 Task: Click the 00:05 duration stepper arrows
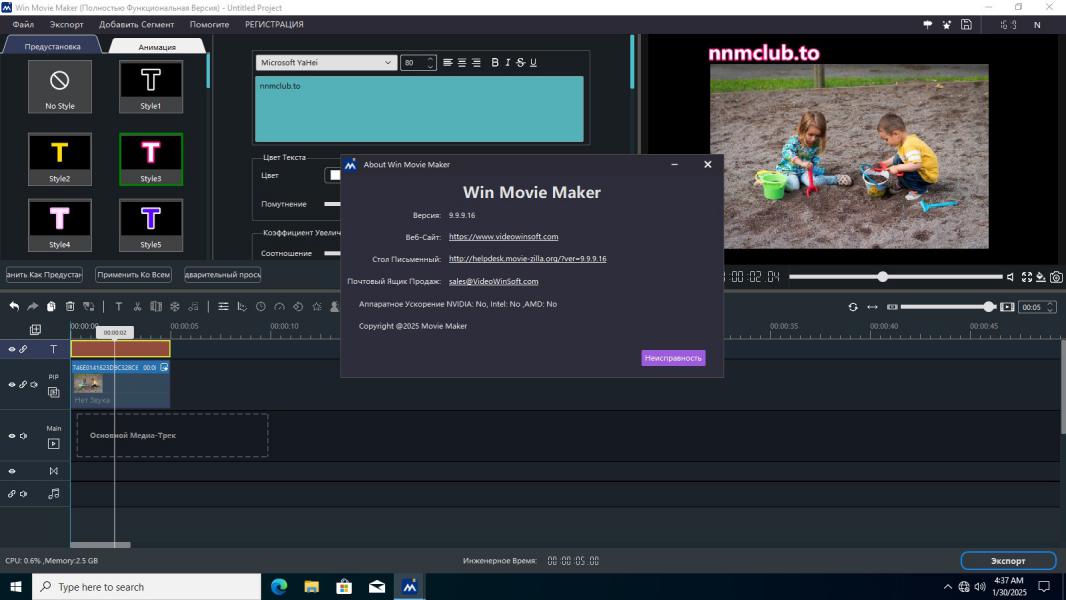tap(1050, 307)
